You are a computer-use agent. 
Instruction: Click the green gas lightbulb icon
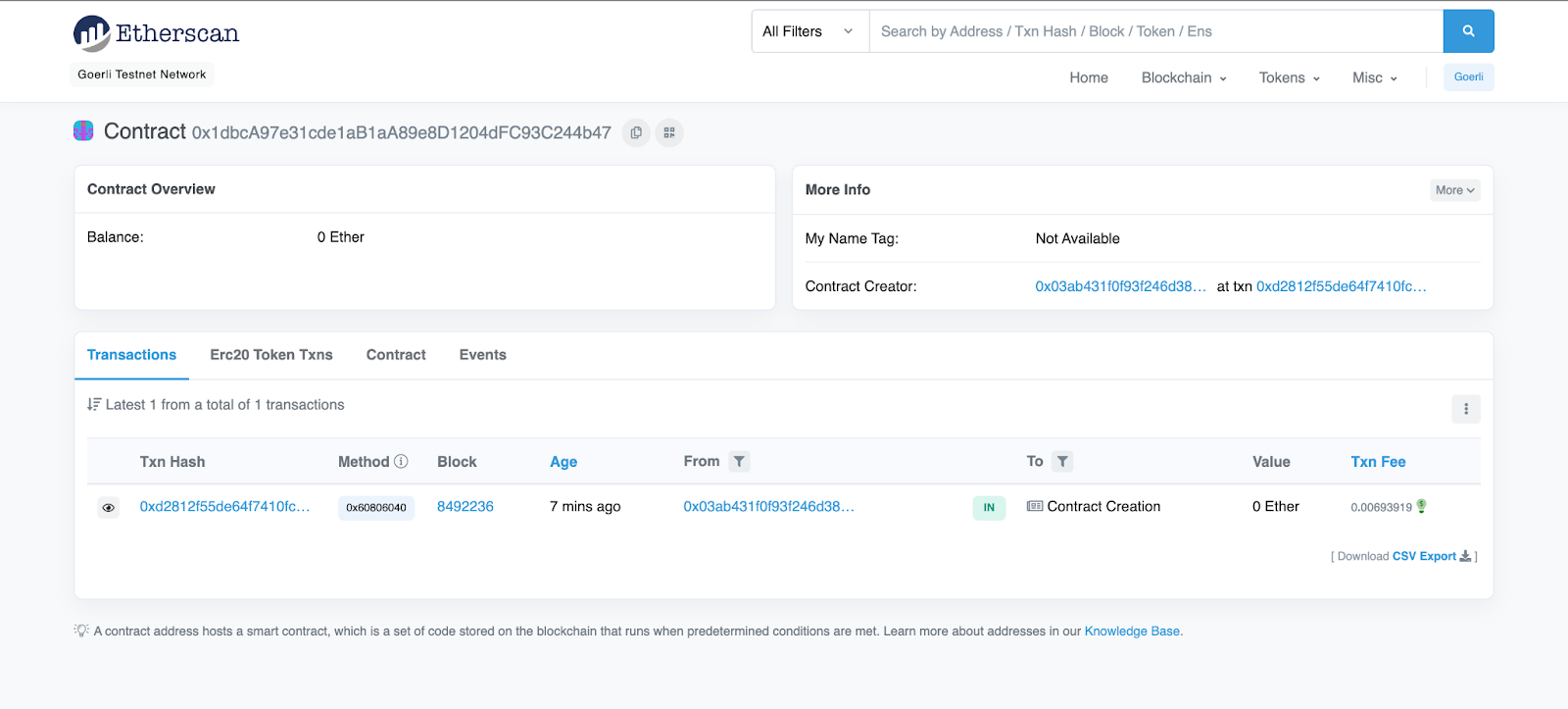(1422, 506)
